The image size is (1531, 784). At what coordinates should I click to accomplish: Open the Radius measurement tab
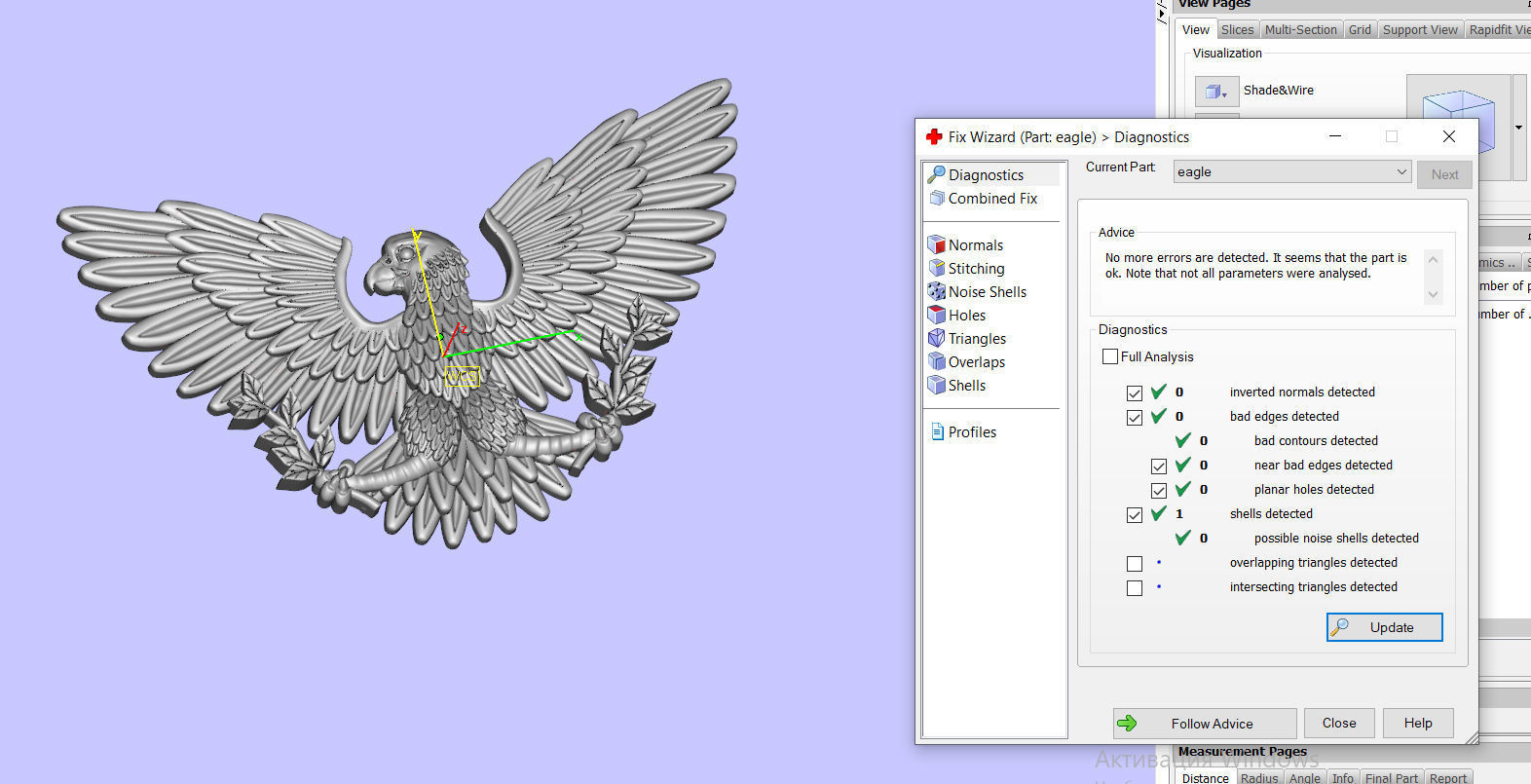pos(1259,777)
